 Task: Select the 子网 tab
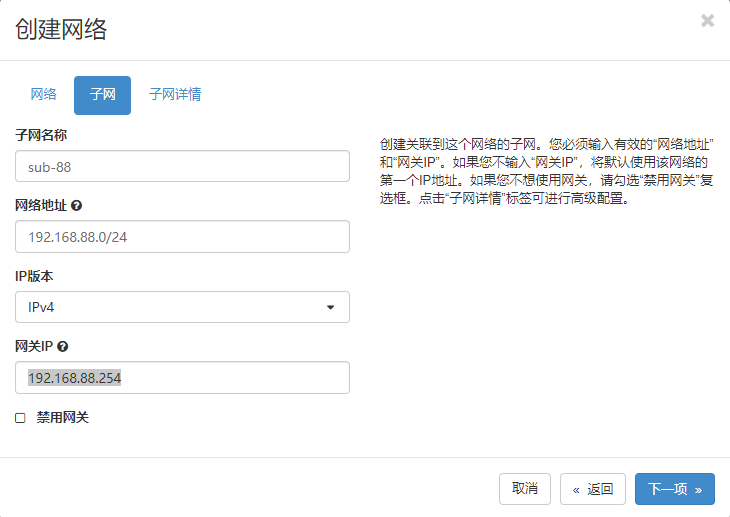click(x=102, y=95)
